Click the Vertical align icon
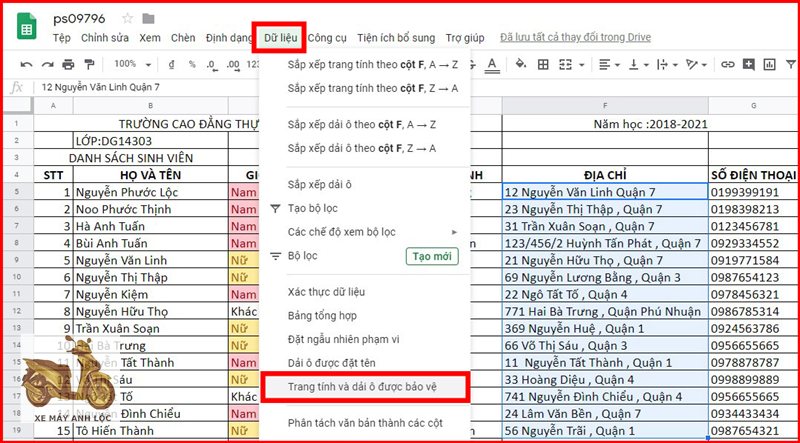Viewport: 800px width, 443px height. [x=634, y=64]
